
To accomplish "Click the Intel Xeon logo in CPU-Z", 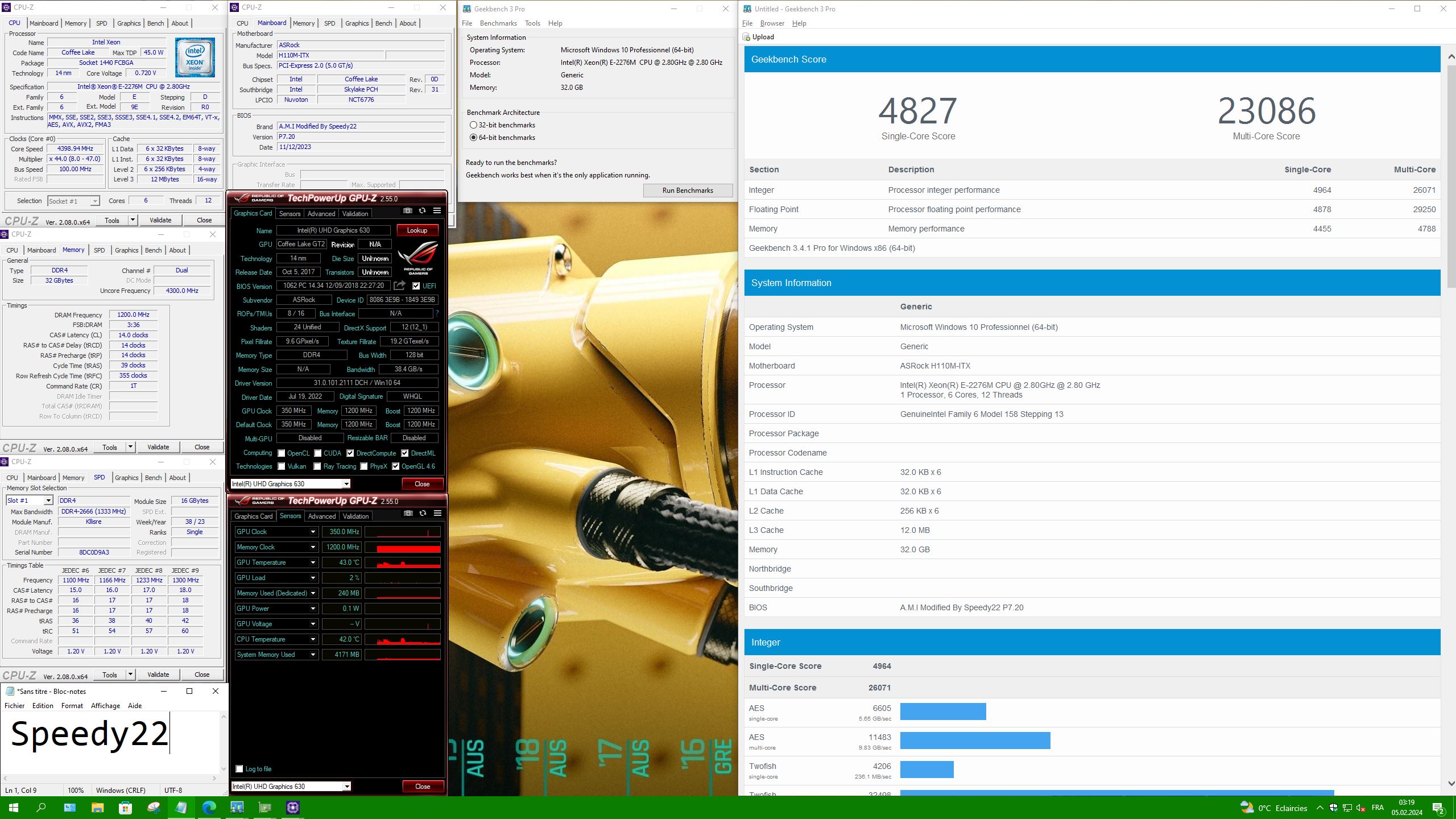I will [195, 57].
